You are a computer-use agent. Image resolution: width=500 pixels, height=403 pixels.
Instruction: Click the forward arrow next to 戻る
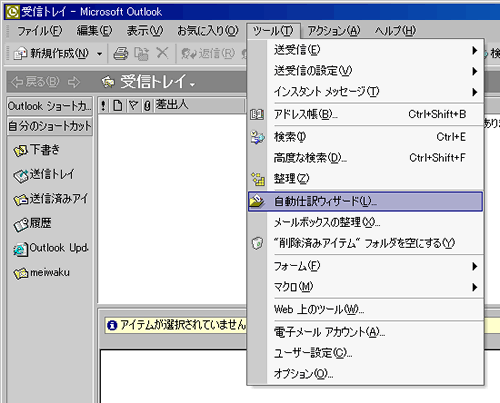(74, 82)
